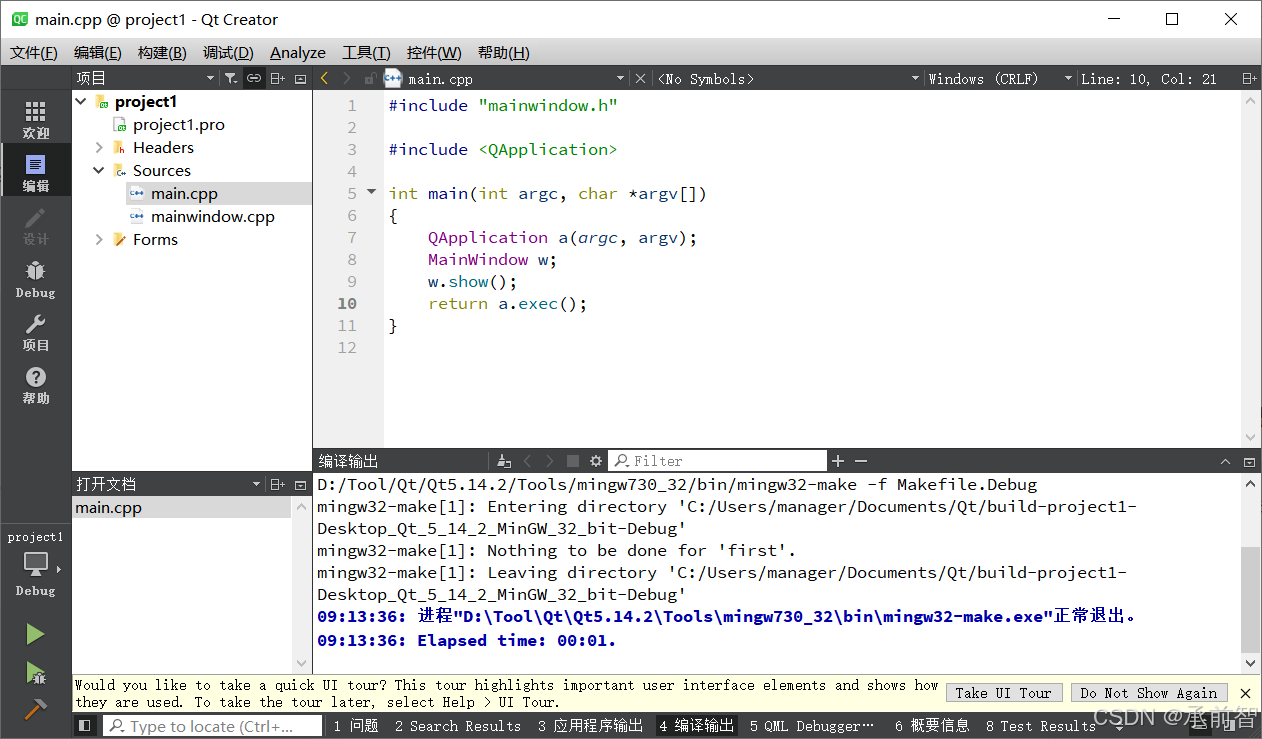Click the Do Not Show Again button

[x=1148, y=693]
